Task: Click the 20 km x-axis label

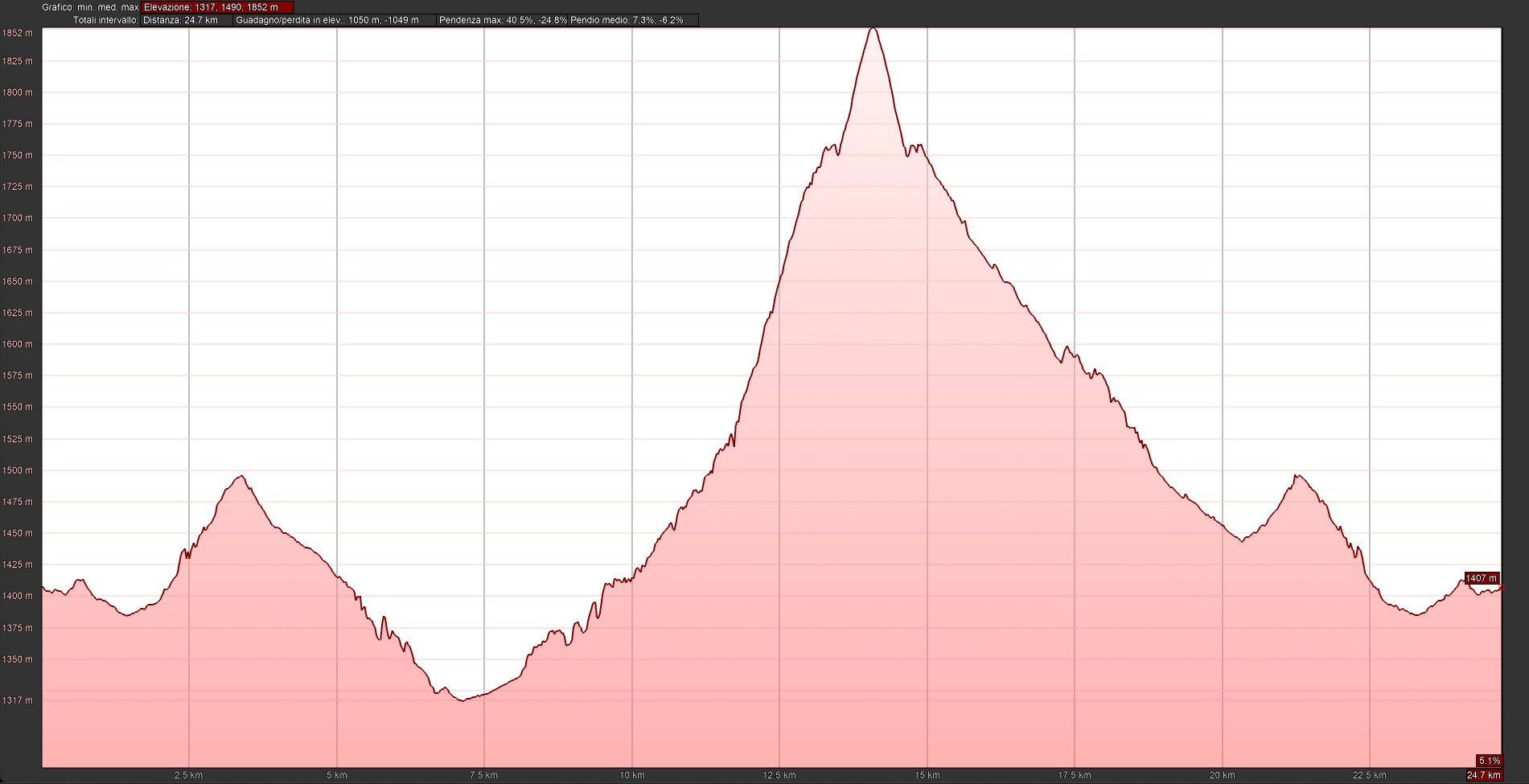Action: pos(1222,775)
